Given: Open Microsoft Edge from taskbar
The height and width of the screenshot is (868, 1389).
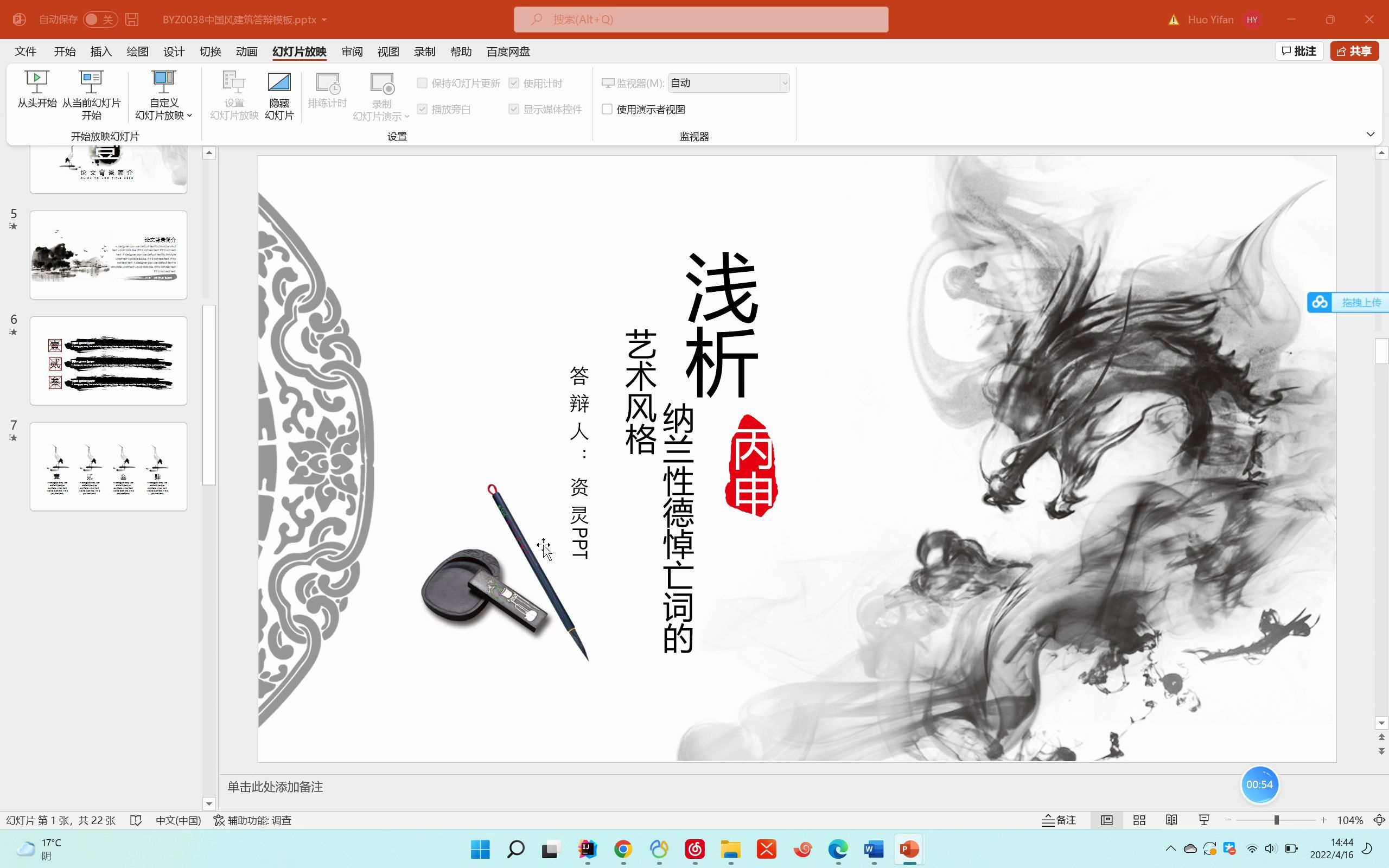Looking at the screenshot, I should point(837,849).
